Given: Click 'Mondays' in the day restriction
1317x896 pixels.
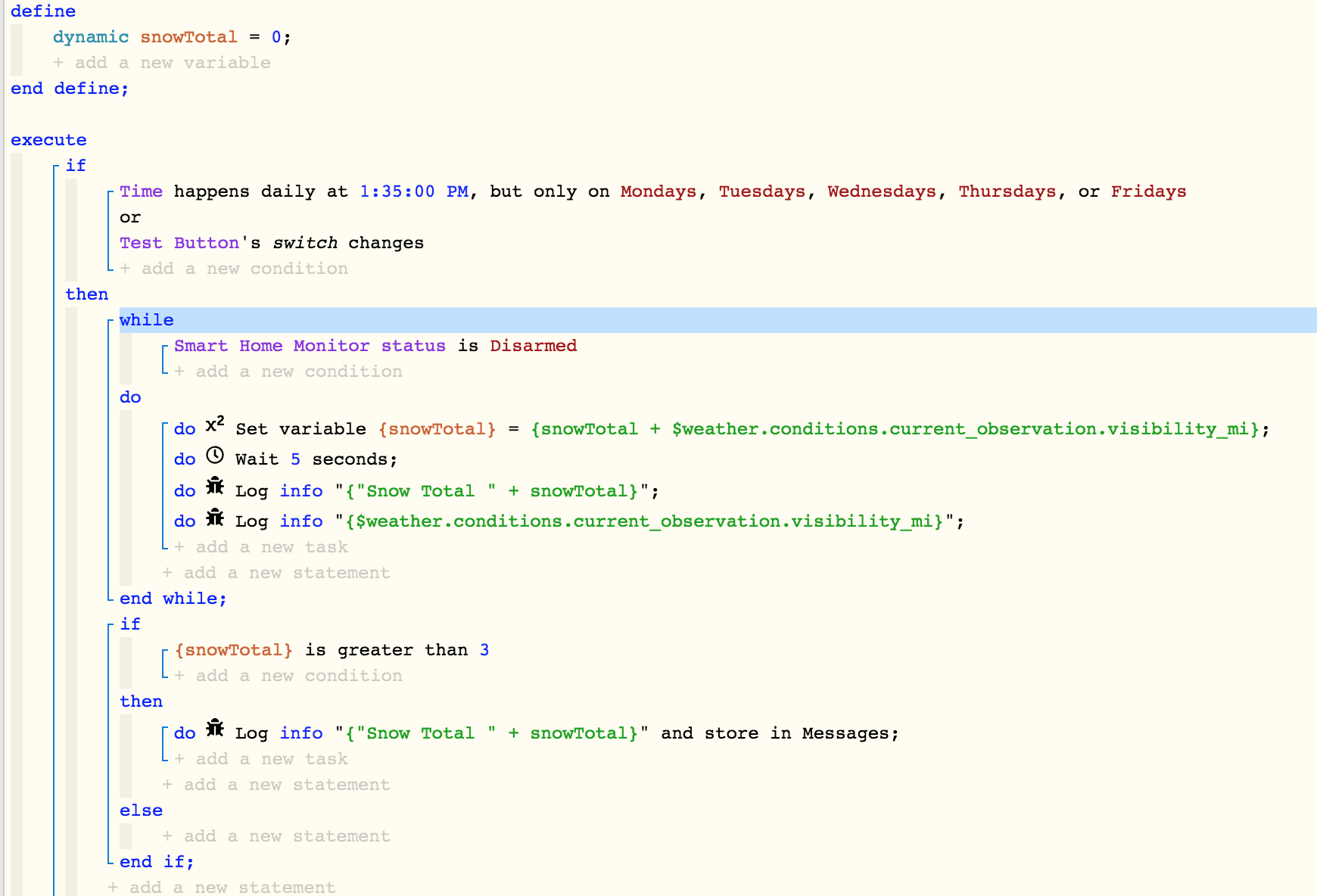Looking at the screenshot, I should pyautogui.click(x=658, y=191).
